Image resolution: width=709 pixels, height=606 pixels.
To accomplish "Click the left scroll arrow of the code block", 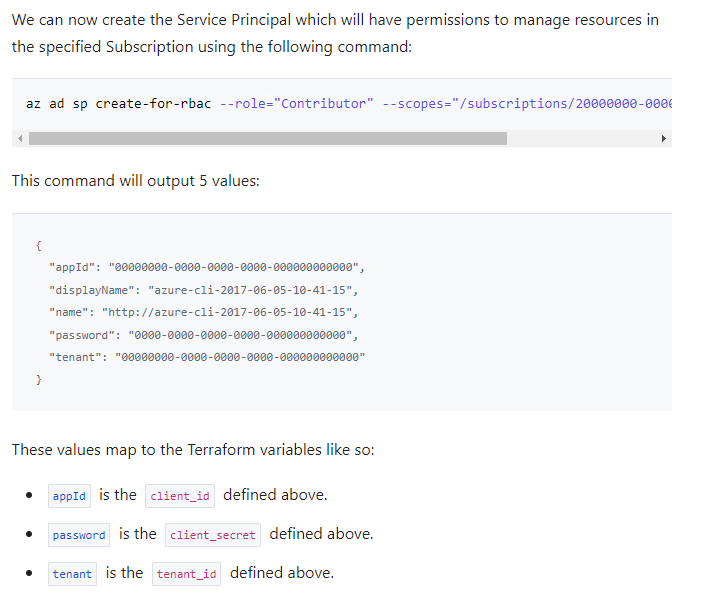I will click(x=20, y=138).
